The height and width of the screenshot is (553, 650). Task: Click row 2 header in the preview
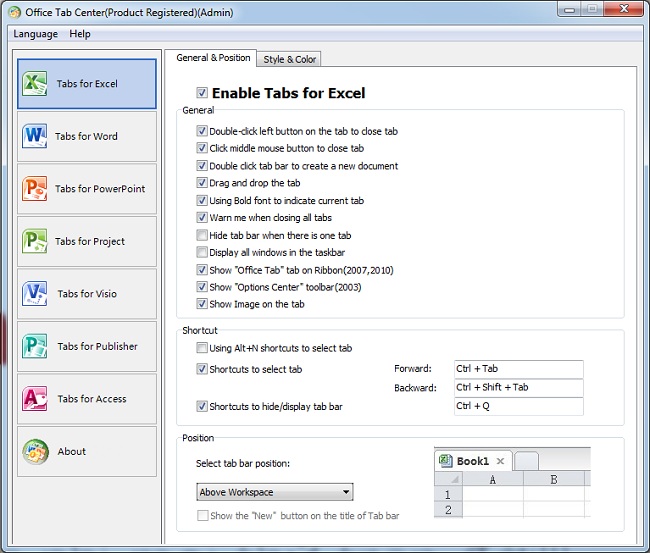[448, 509]
